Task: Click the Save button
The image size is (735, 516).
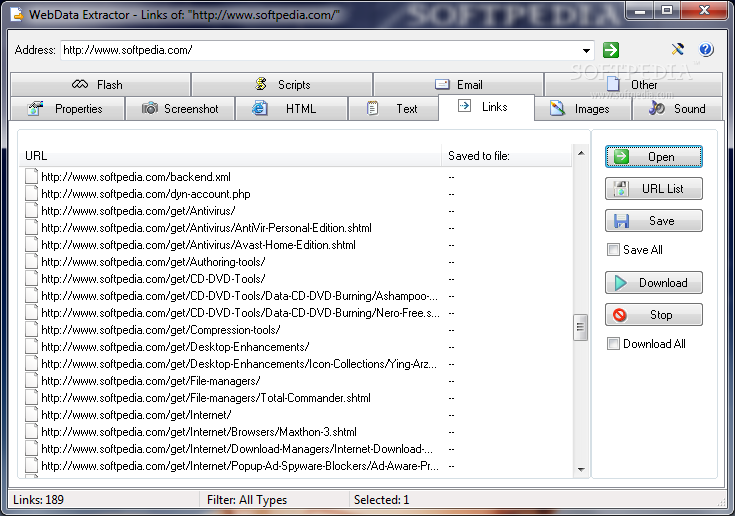Action: click(x=653, y=220)
